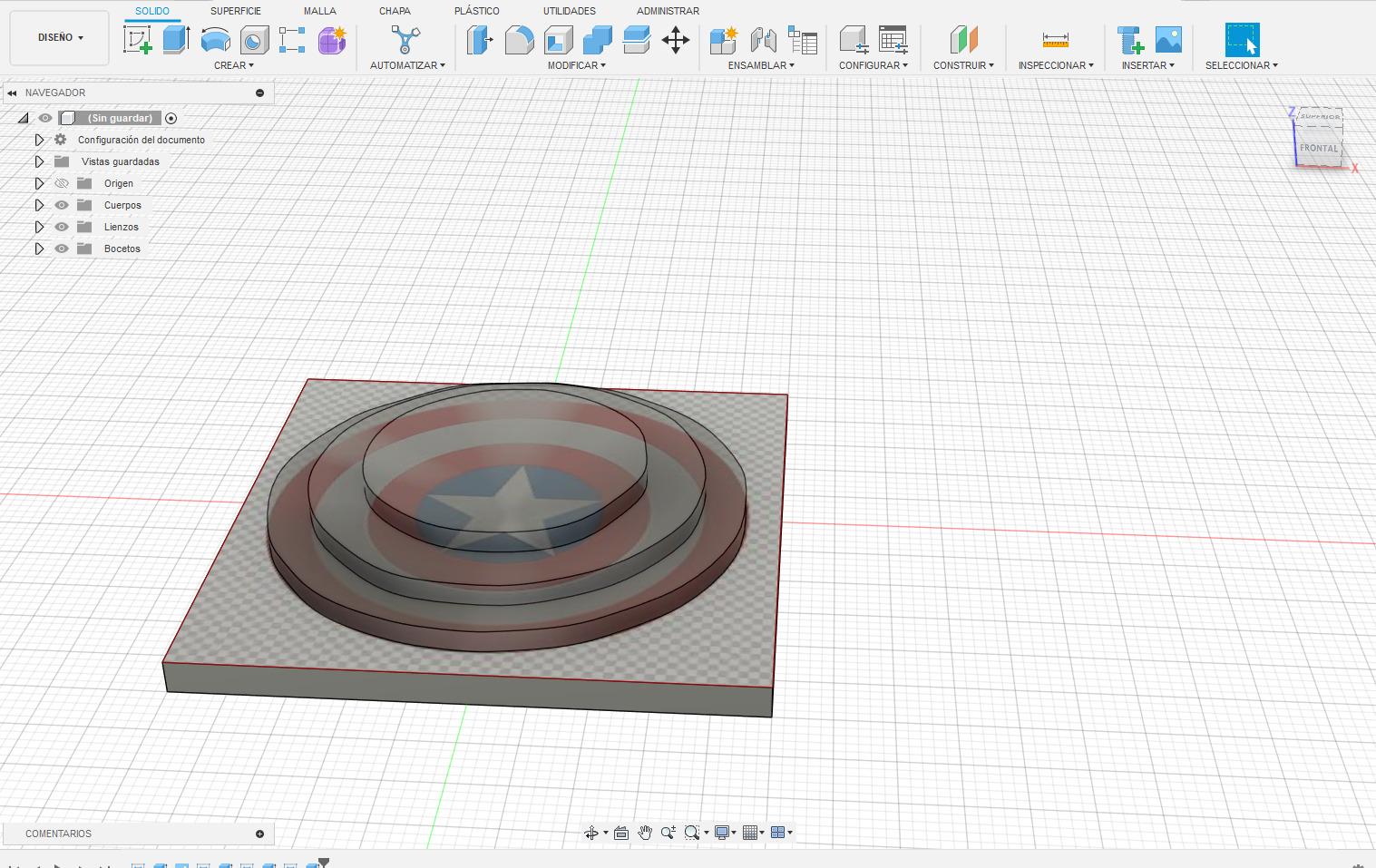Image resolution: width=1376 pixels, height=868 pixels.
Task: Select the Offset Plane construct tool
Action: (963, 40)
